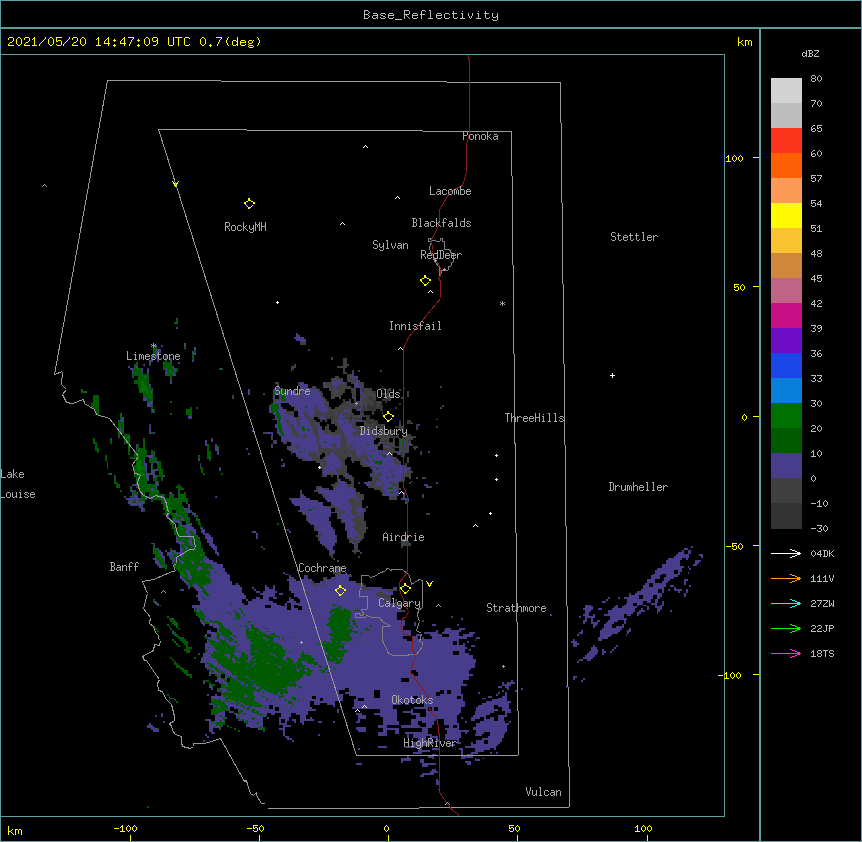Click the white 04DK arrow in legend
Image resolution: width=862 pixels, height=842 pixels.
(786, 553)
